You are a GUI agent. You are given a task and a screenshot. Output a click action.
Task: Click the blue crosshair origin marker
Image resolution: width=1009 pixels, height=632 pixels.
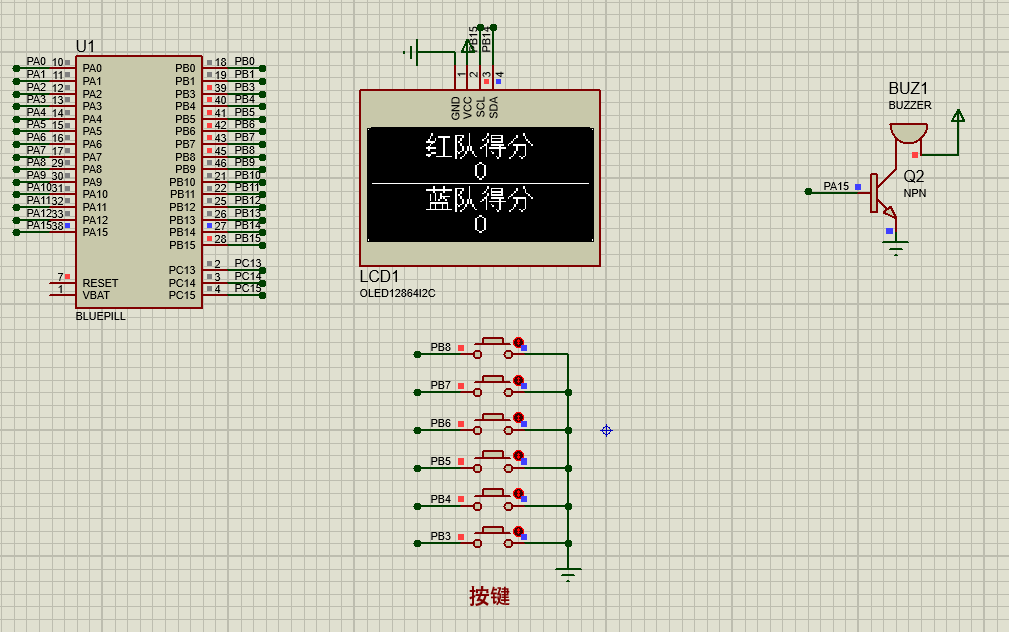tap(606, 430)
